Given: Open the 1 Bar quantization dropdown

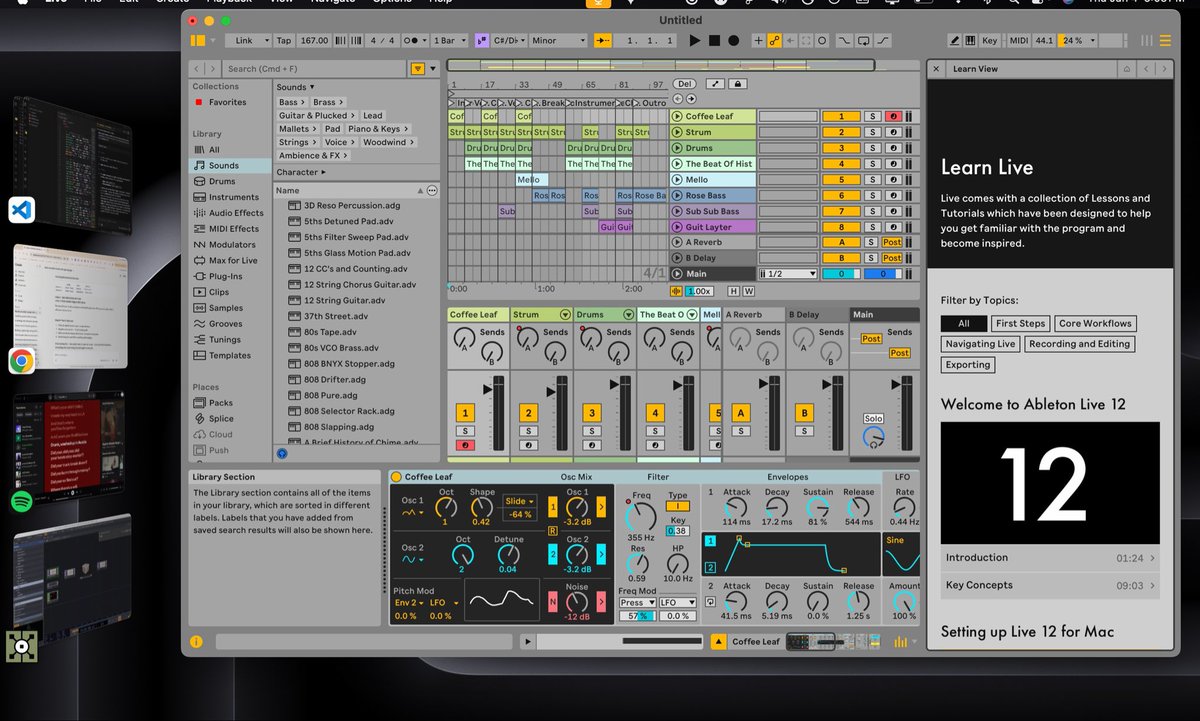Looking at the screenshot, I should (x=450, y=41).
